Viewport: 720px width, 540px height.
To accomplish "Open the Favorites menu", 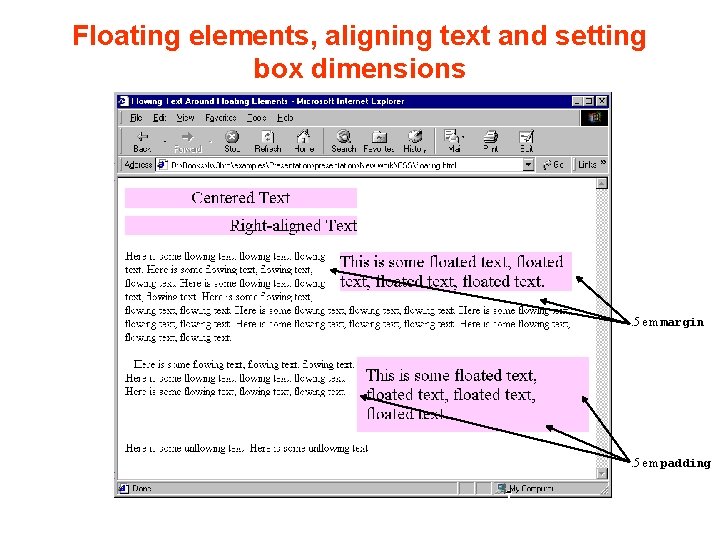I will (x=220, y=118).
